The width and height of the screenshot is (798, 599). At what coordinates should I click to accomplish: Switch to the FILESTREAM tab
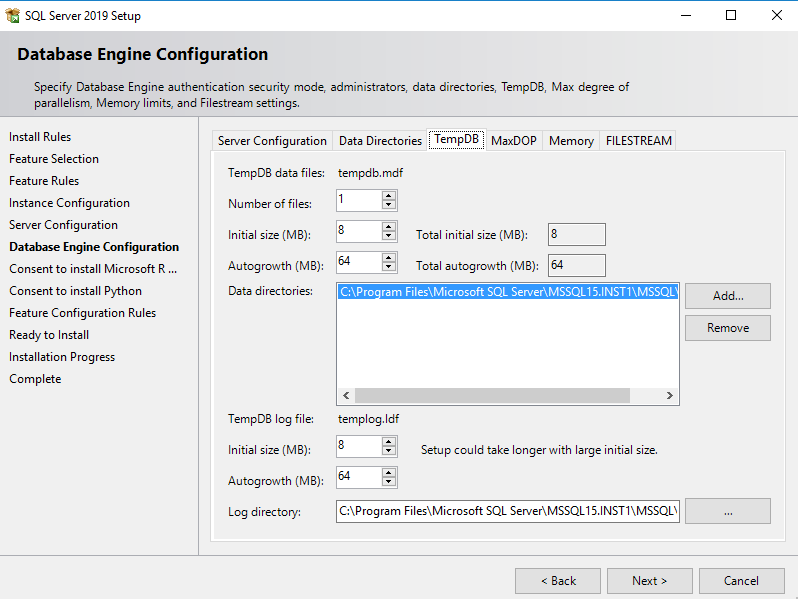pyautogui.click(x=638, y=141)
